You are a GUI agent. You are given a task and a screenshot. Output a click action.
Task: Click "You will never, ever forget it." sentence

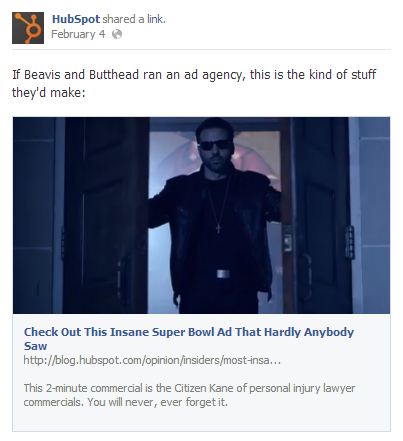point(157,402)
